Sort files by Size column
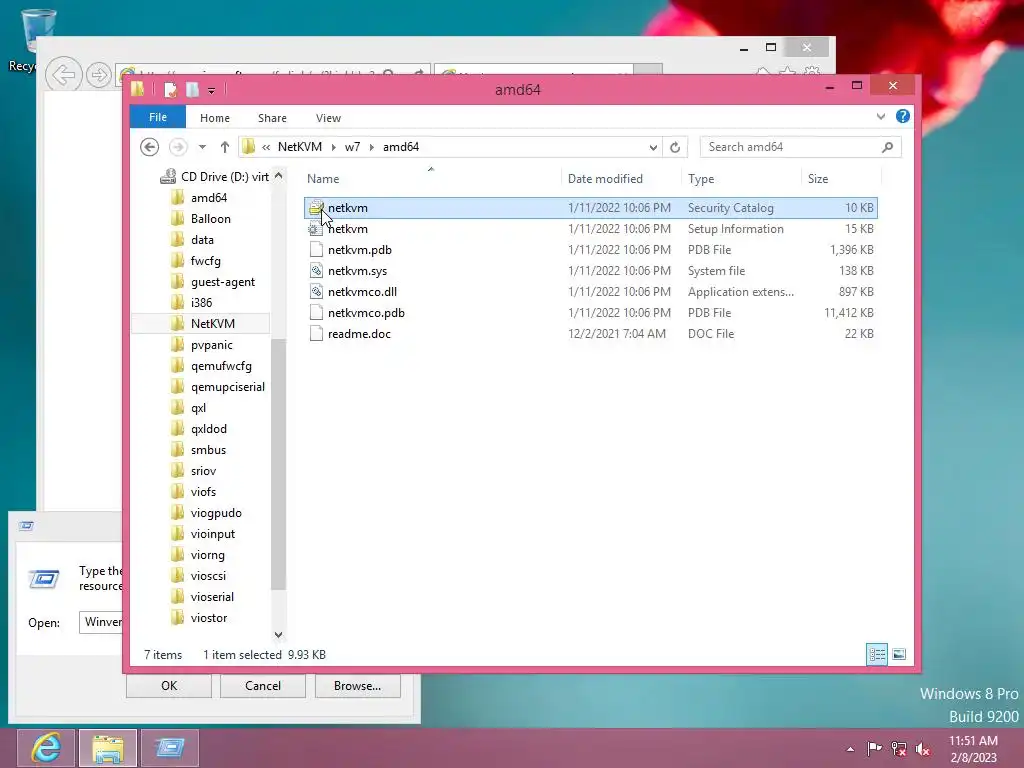The height and width of the screenshot is (768, 1024). 818,179
